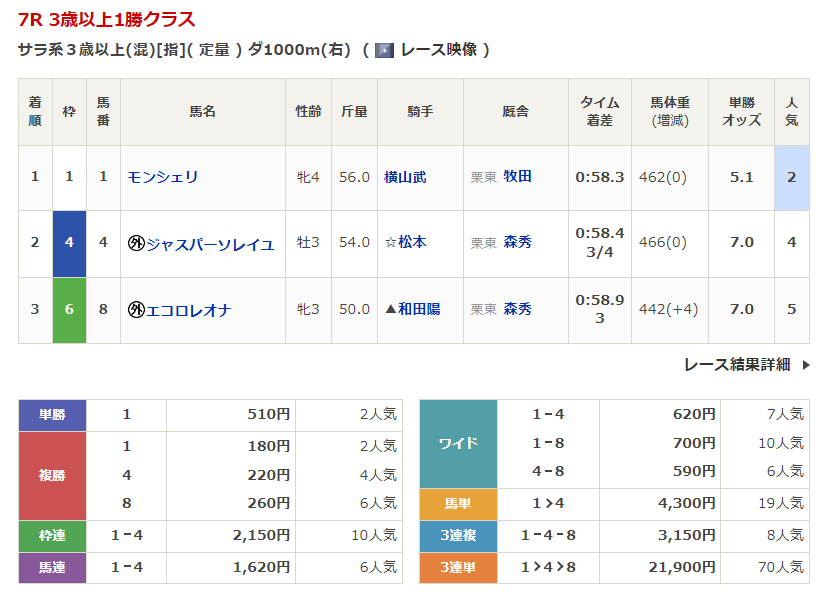Open horse エコロレオナ's page

[189, 309]
